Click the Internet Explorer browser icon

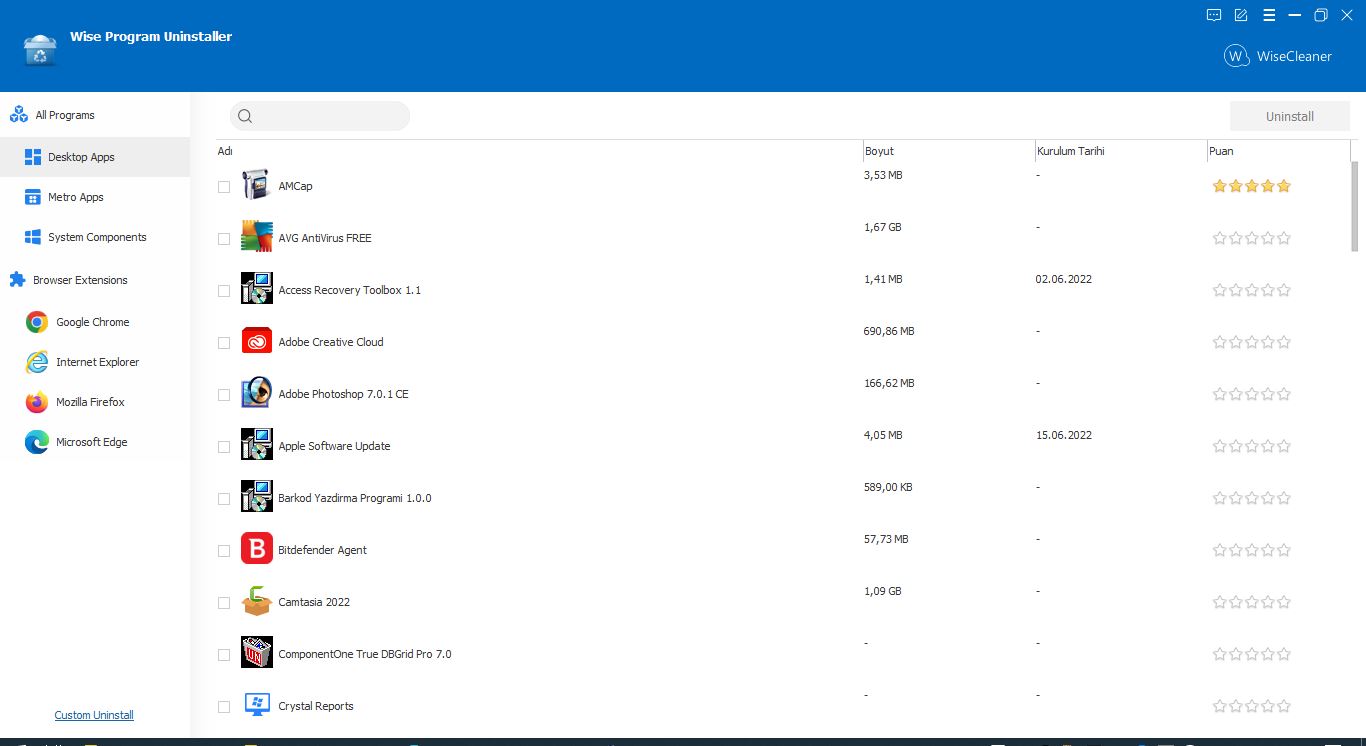tap(37, 362)
